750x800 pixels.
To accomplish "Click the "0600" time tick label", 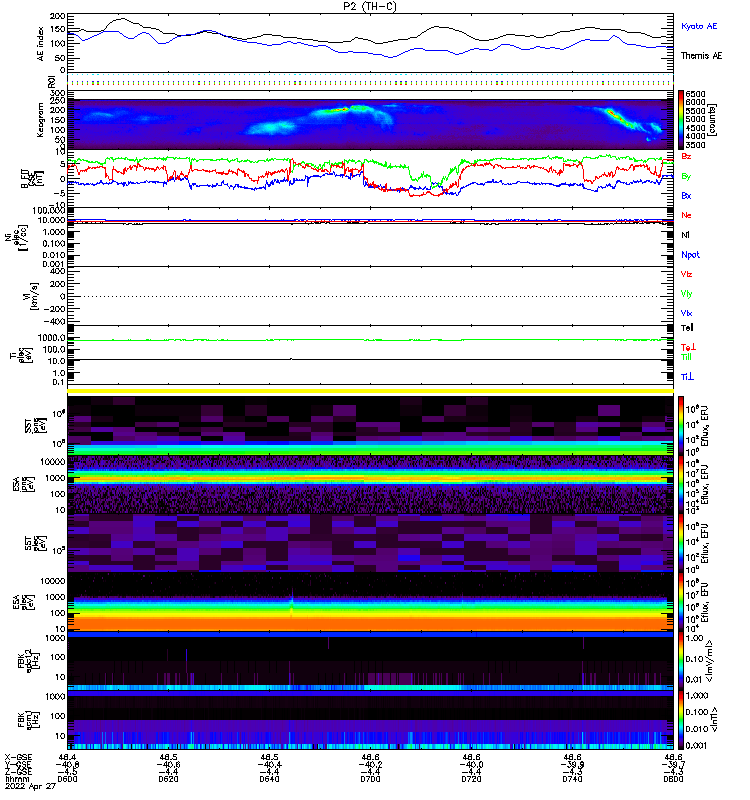I will click(67, 779).
